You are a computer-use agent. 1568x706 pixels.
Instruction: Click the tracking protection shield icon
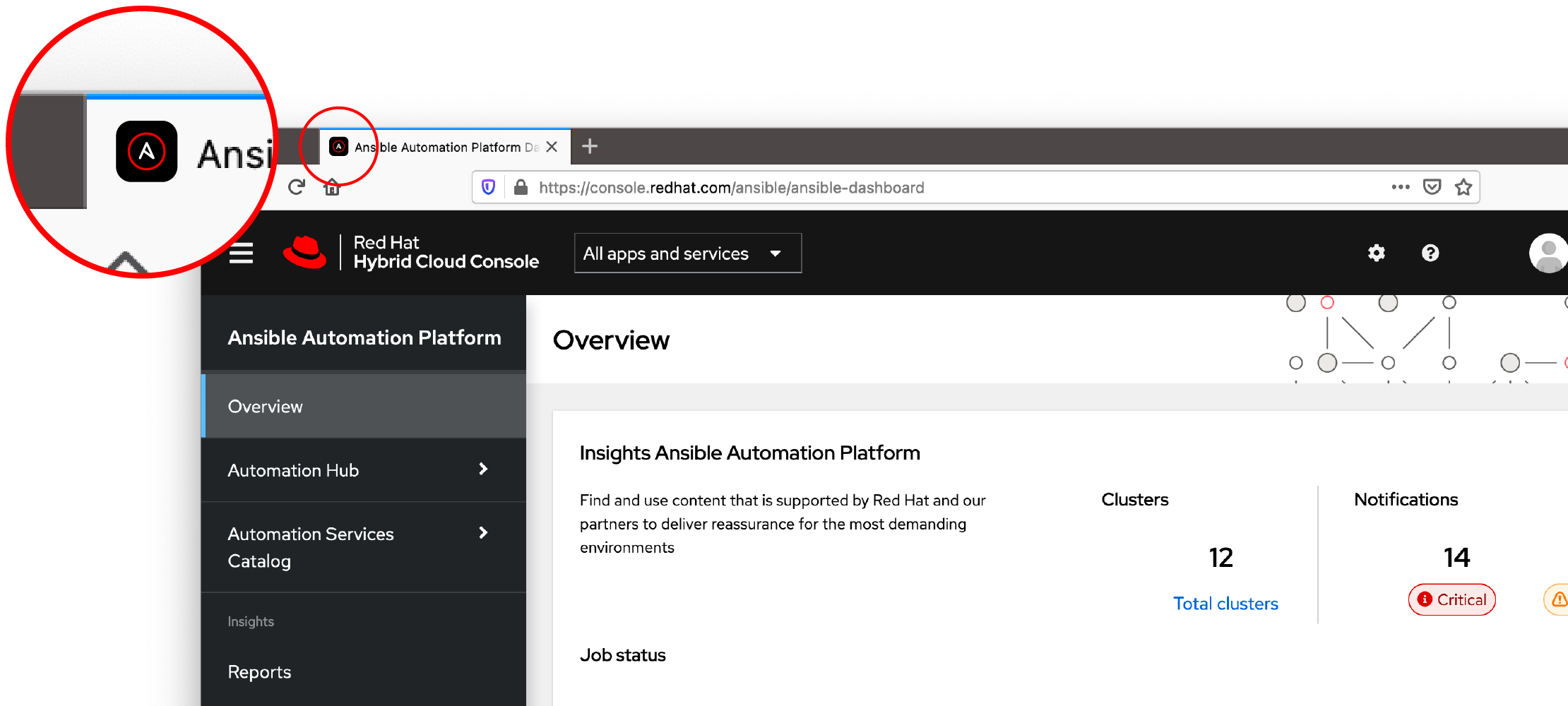[488, 187]
